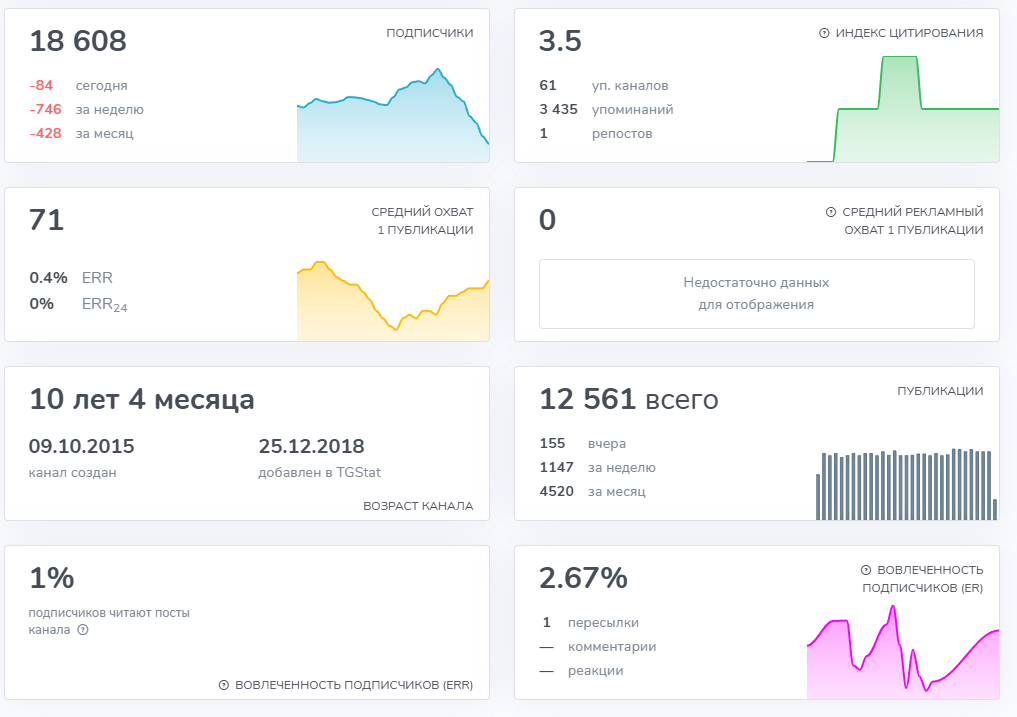Screen dimensions: 1017x717
Task: Click the 'Недостаточно данных для отображения' box
Action: (x=756, y=294)
